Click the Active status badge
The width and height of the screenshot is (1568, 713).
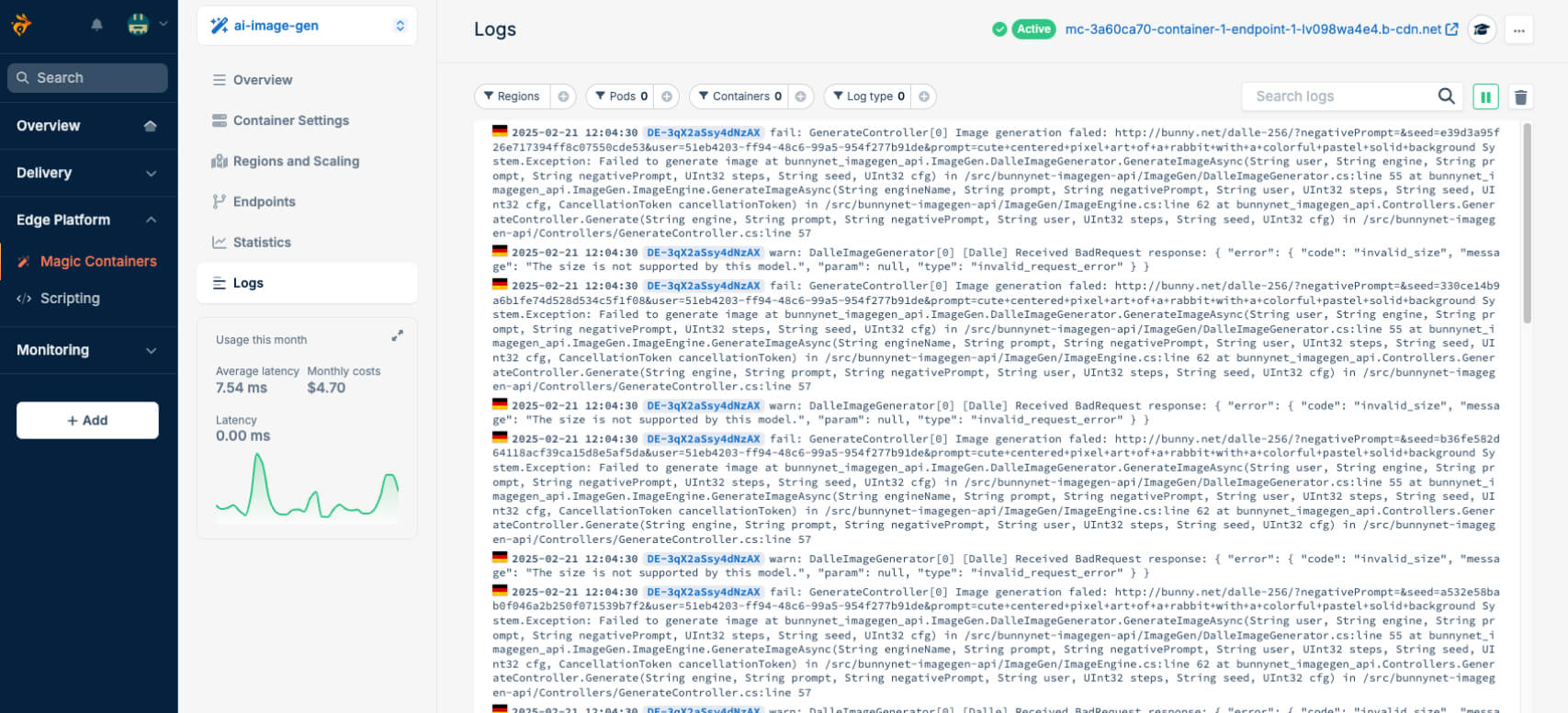tap(1032, 29)
